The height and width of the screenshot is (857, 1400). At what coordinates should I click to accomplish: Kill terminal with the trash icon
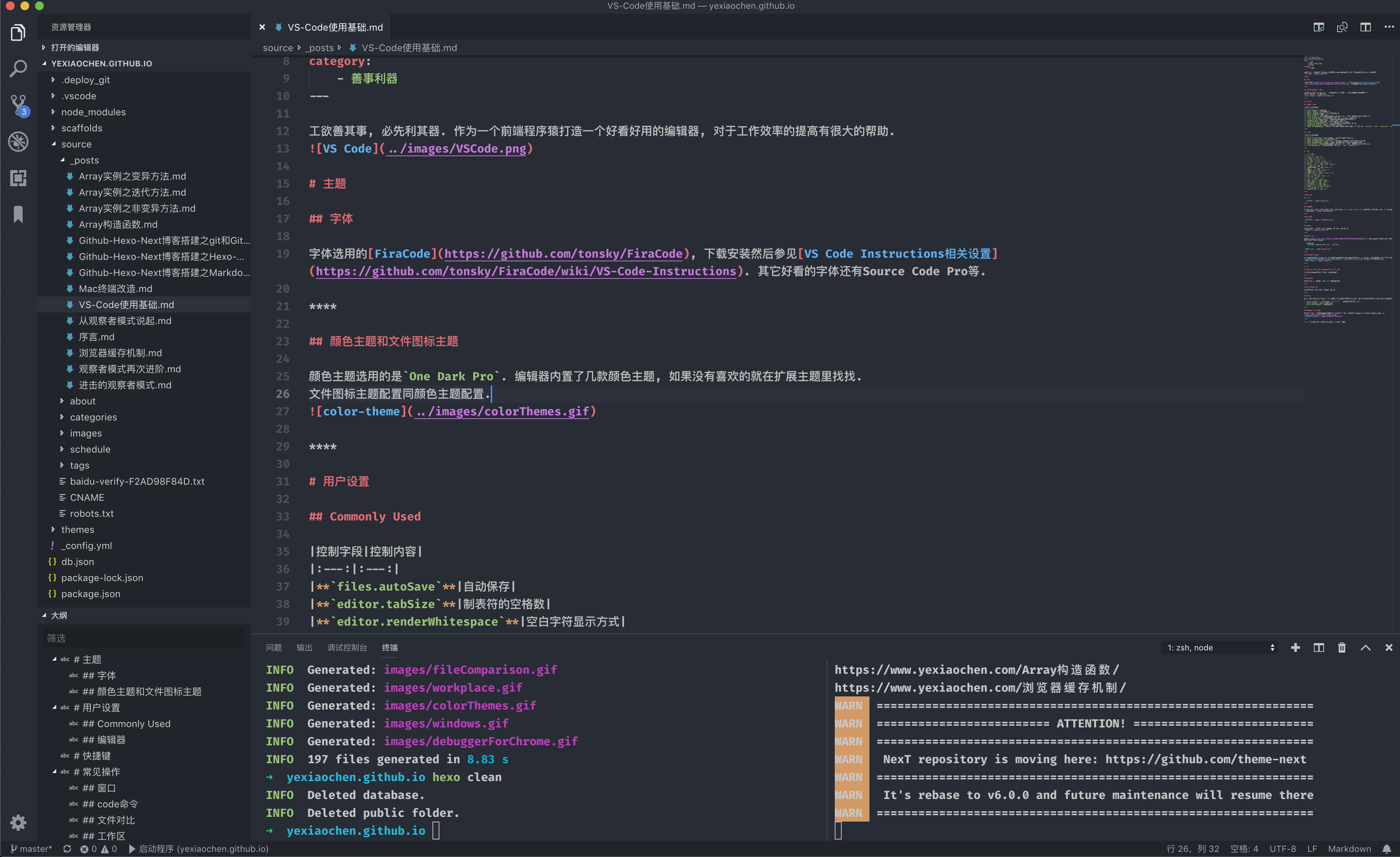click(x=1342, y=647)
